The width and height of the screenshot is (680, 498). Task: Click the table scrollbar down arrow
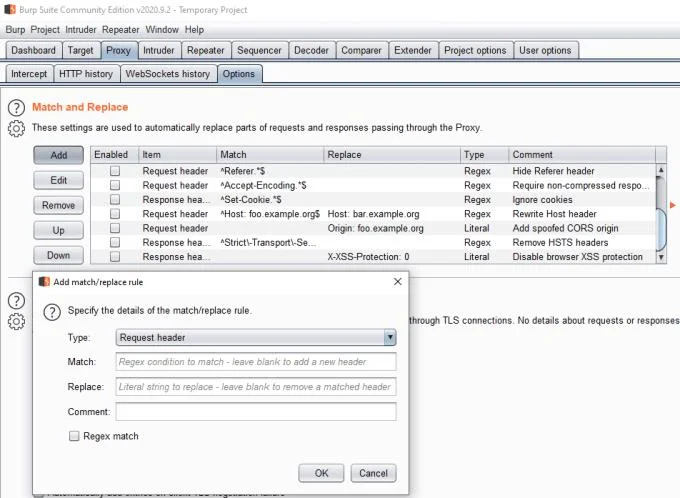click(661, 257)
